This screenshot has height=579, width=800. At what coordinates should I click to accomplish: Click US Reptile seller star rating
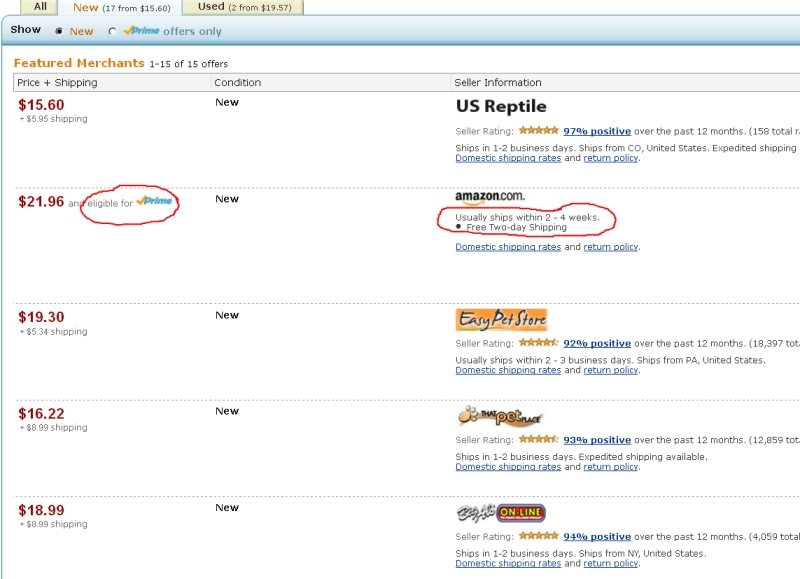point(539,131)
